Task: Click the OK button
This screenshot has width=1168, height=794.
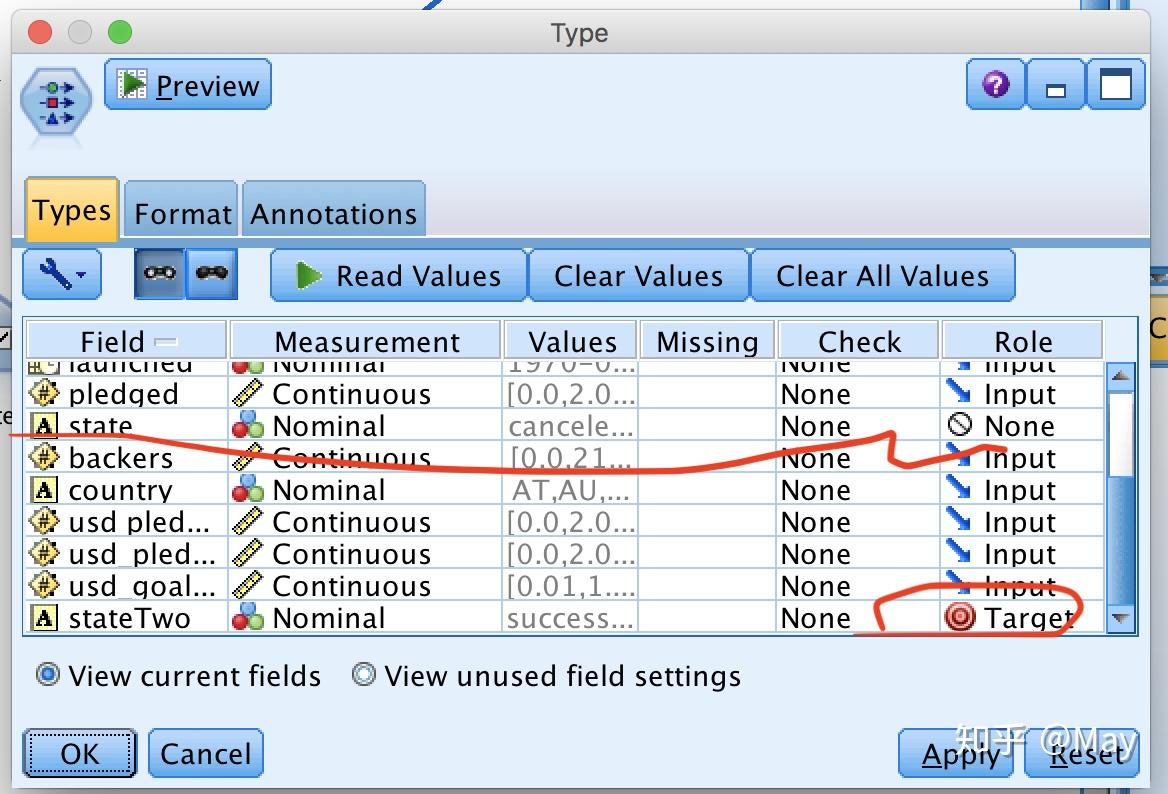Action: click(x=79, y=753)
